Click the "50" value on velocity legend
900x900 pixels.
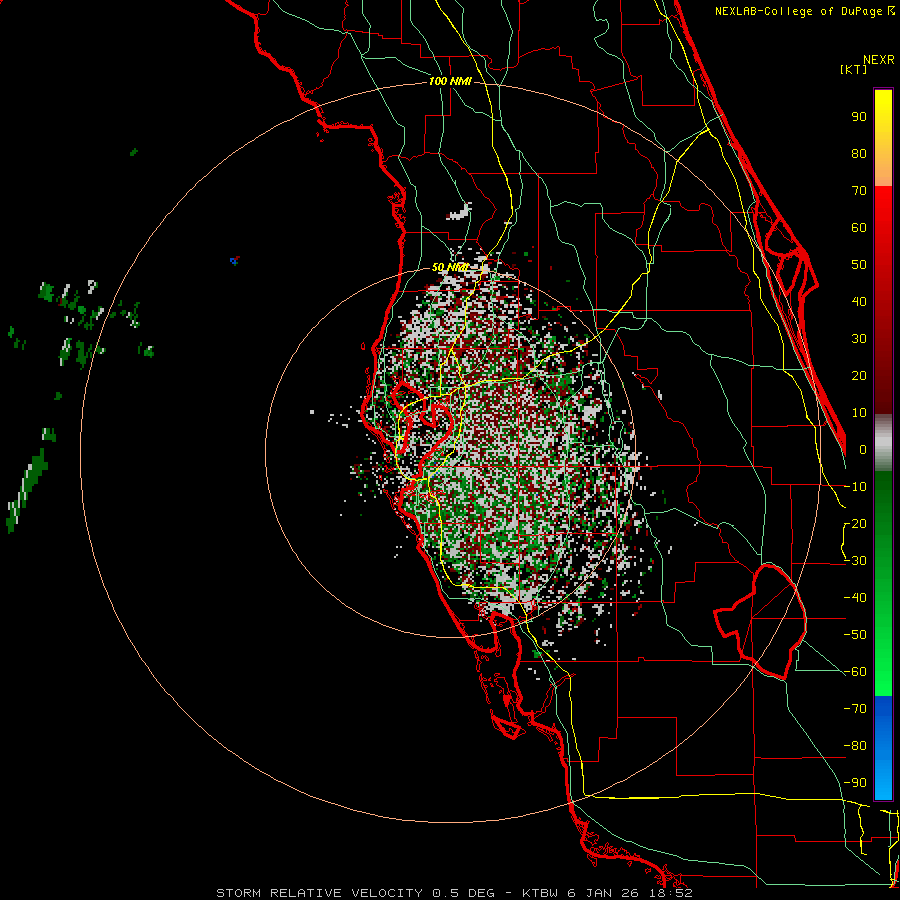pyautogui.click(x=859, y=265)
